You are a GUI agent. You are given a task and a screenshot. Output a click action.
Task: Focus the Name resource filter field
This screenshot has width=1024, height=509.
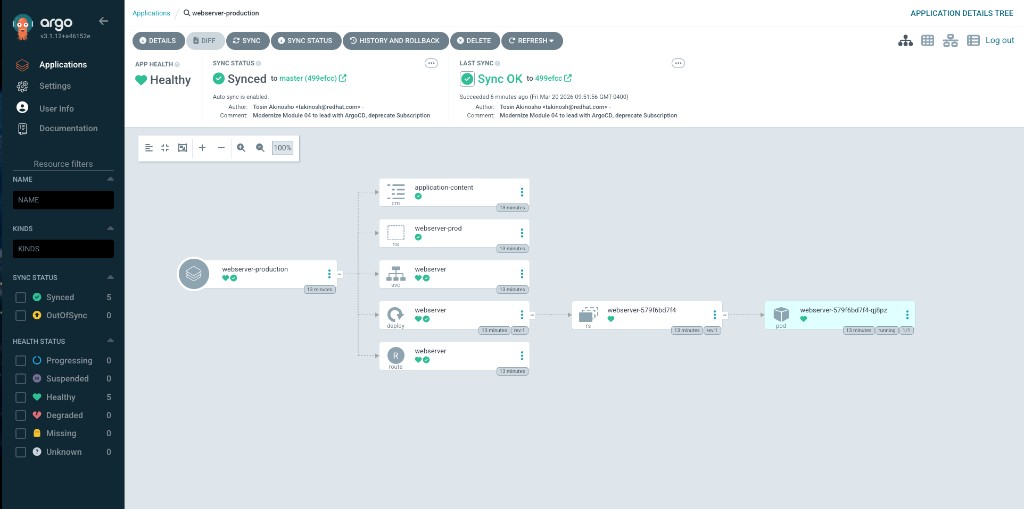(63, 200)
